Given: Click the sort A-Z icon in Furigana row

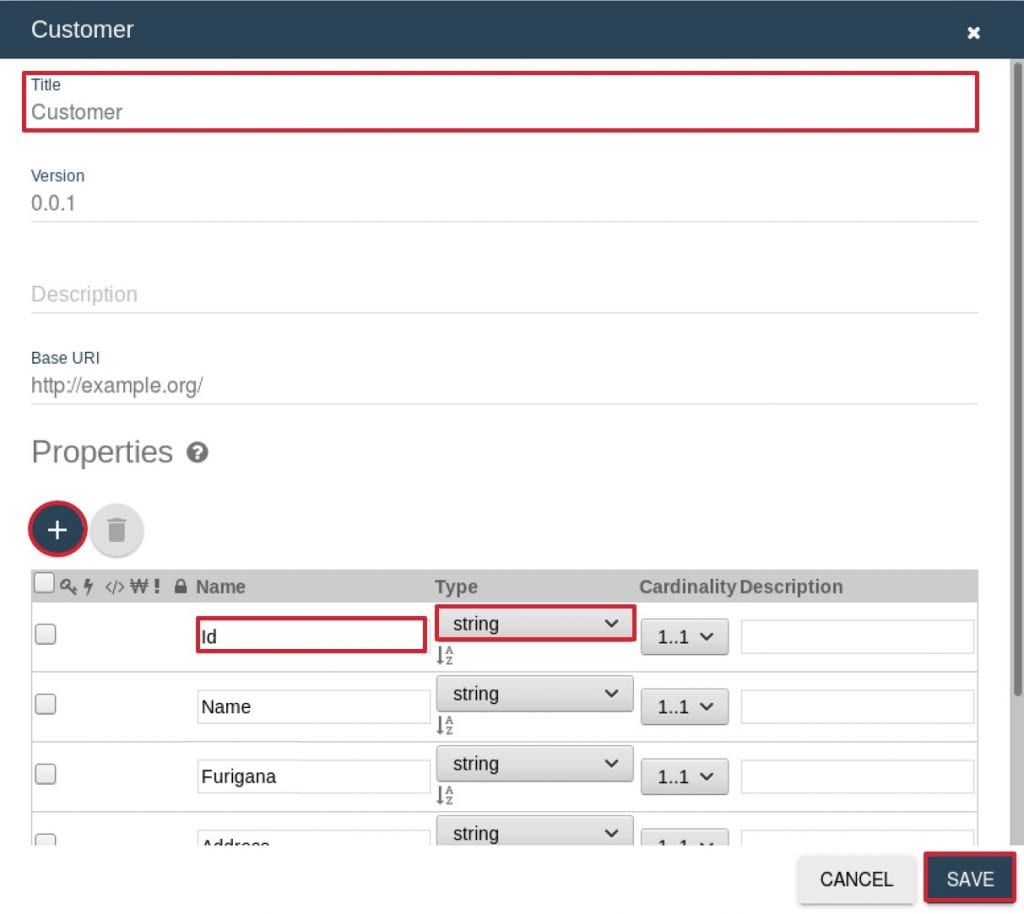Looking at the screenshot, I should (445, 796).
